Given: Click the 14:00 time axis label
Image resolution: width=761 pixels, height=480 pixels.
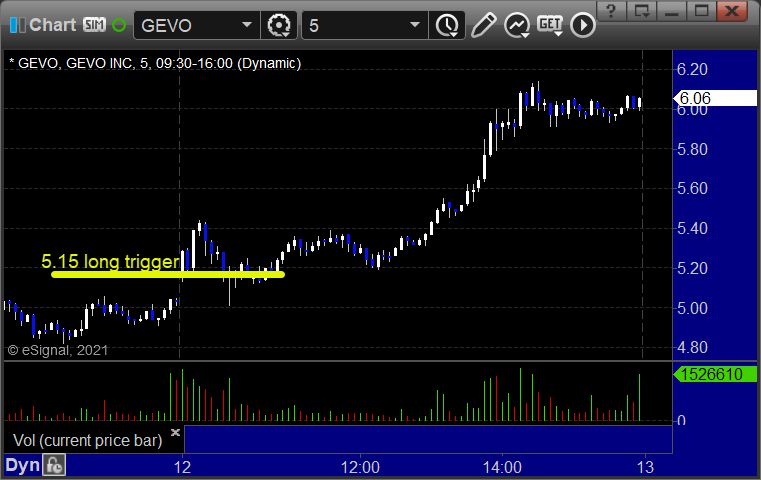Looking at the screenshot, I should tap(502, 467).
